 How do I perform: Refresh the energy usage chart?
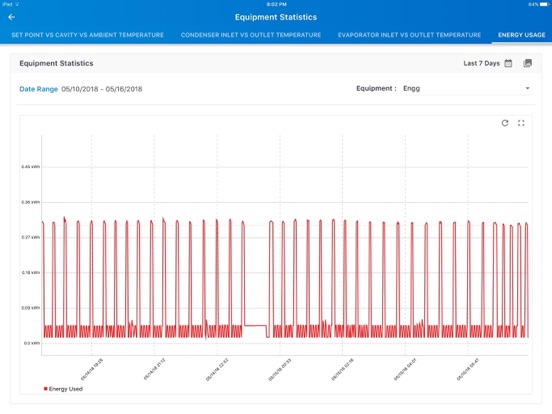505,123
